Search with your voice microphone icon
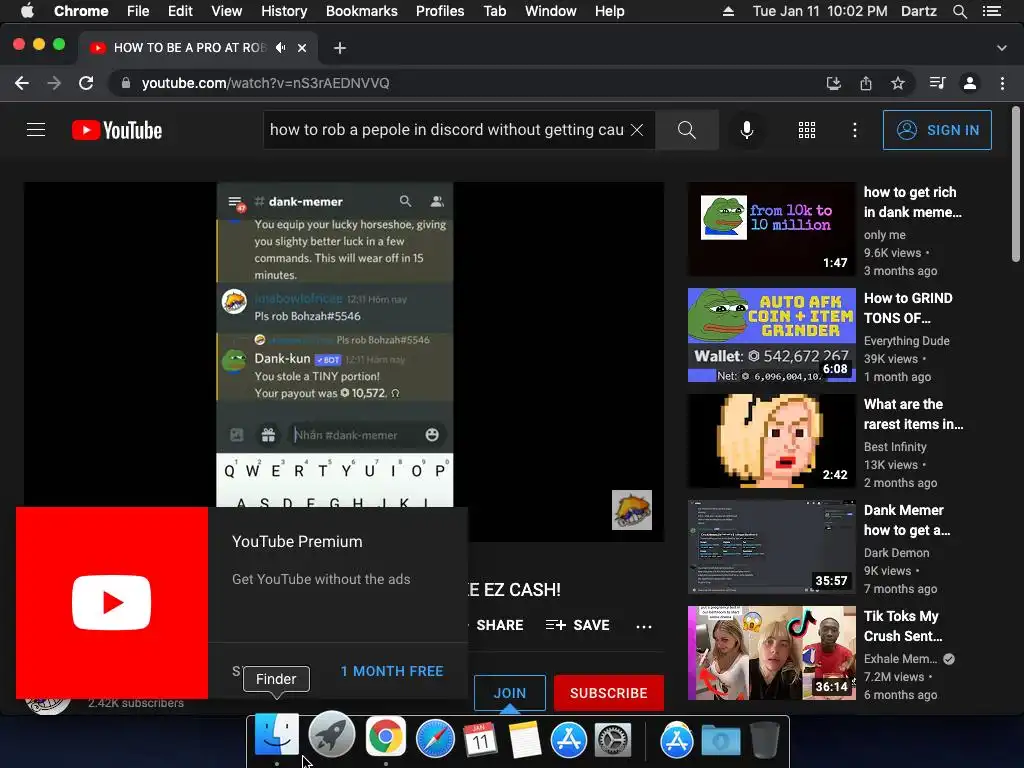 point(746,130)
